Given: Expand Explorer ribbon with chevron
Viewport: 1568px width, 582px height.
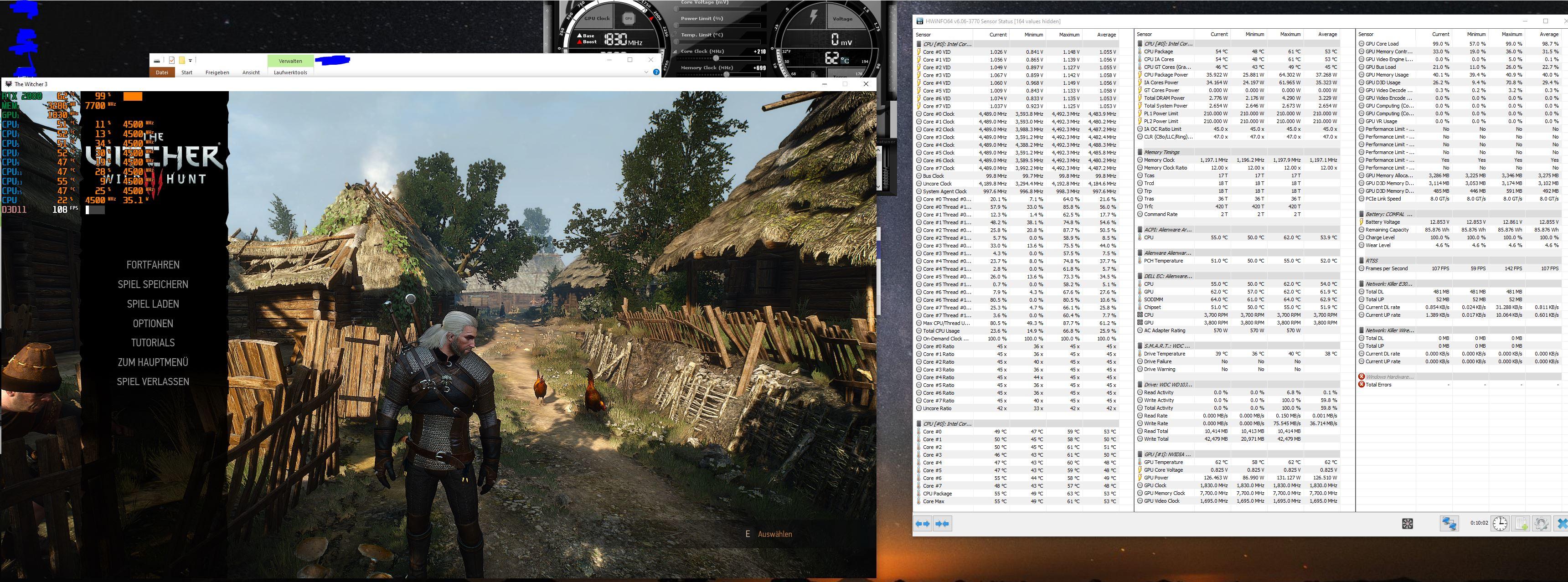Looking at the screenshot, I should coord(646,72).
